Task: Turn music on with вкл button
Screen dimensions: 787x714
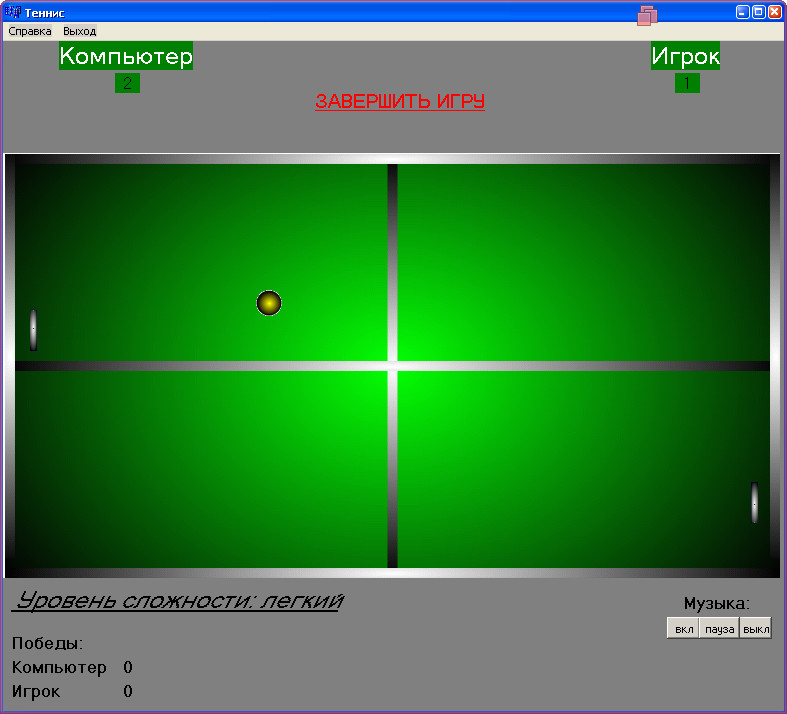Action: tap(684, 629)
